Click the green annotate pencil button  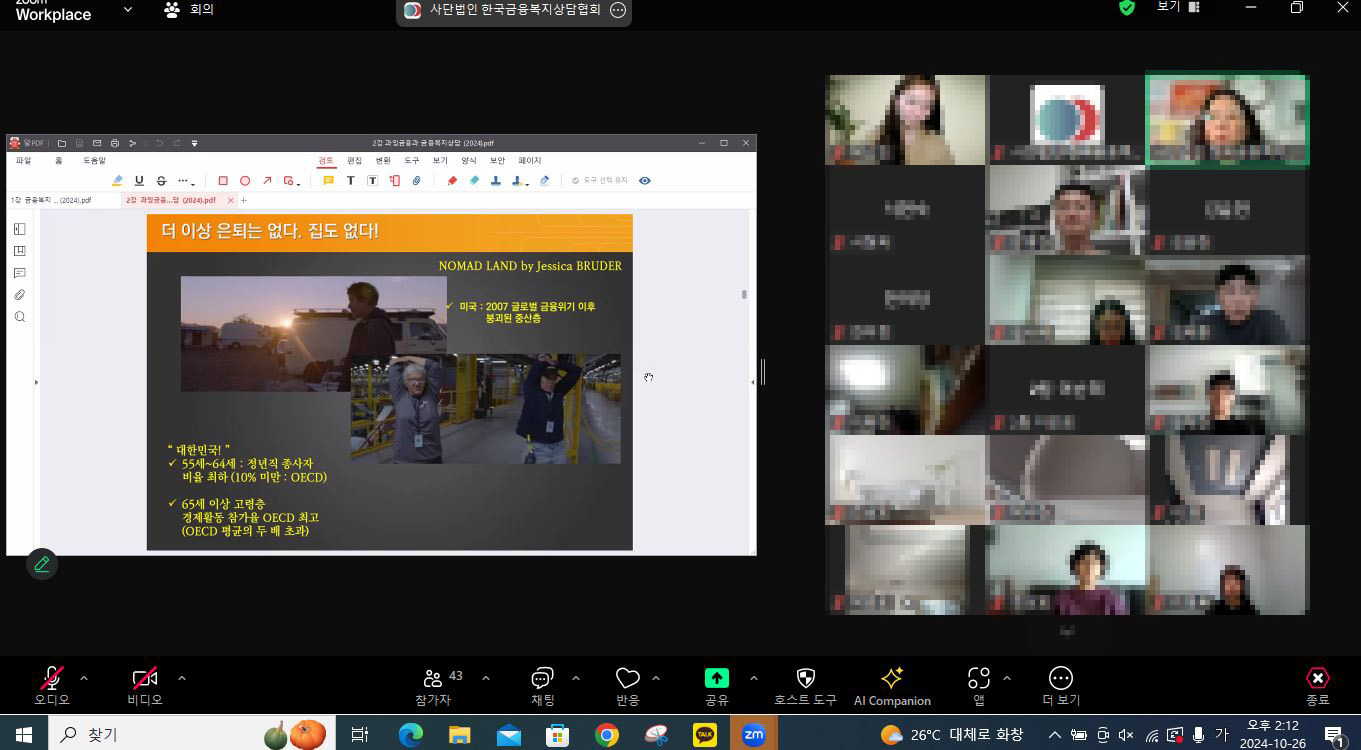tap(42, 564)
